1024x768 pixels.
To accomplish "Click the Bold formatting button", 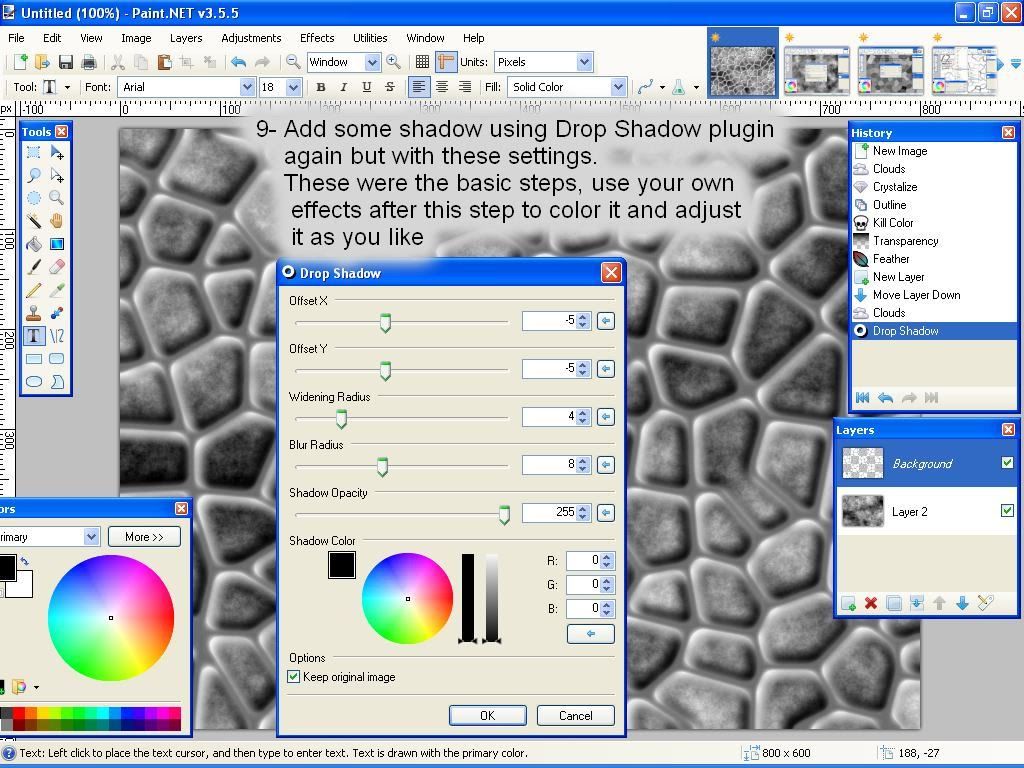I will click(x=321, y=87).
